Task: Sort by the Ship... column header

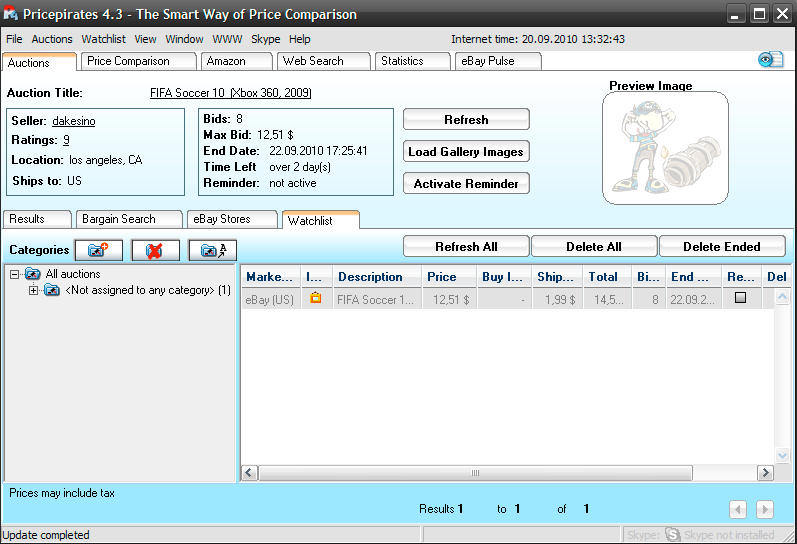Action: point(557,277)
